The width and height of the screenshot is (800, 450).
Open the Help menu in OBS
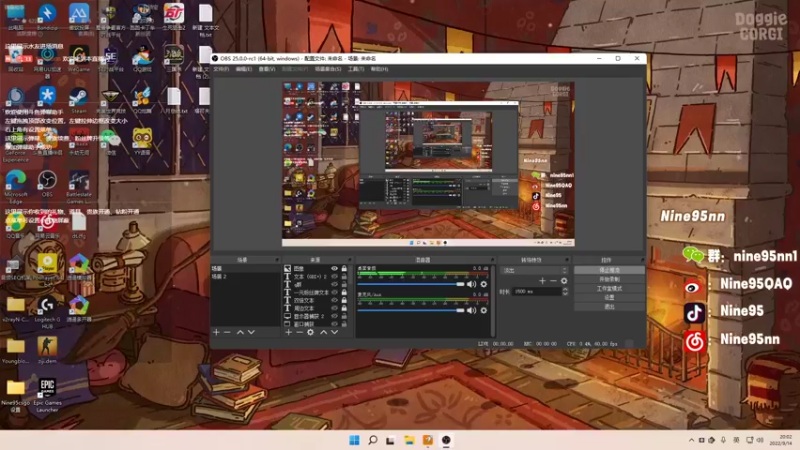pyautogui.click(x=380, y=69)
